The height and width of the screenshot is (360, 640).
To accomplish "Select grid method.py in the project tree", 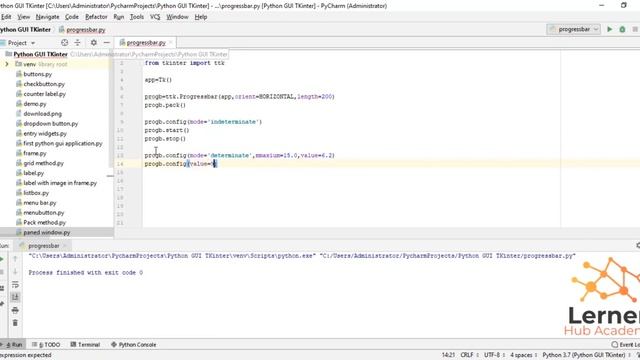I will [x=43, y=163].
